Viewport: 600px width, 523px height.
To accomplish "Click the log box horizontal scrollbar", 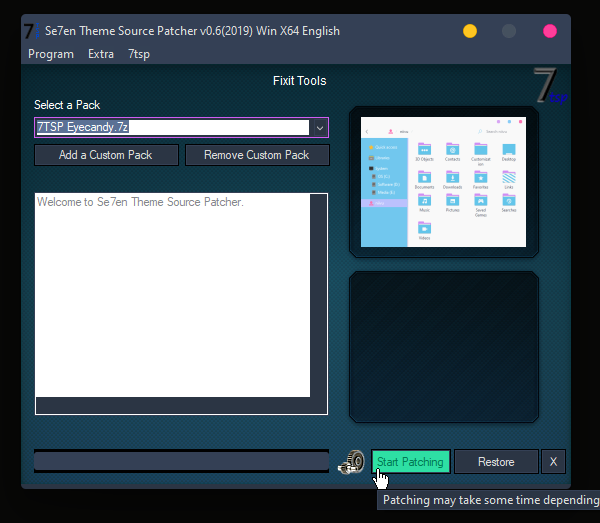I will pos(173,406).
